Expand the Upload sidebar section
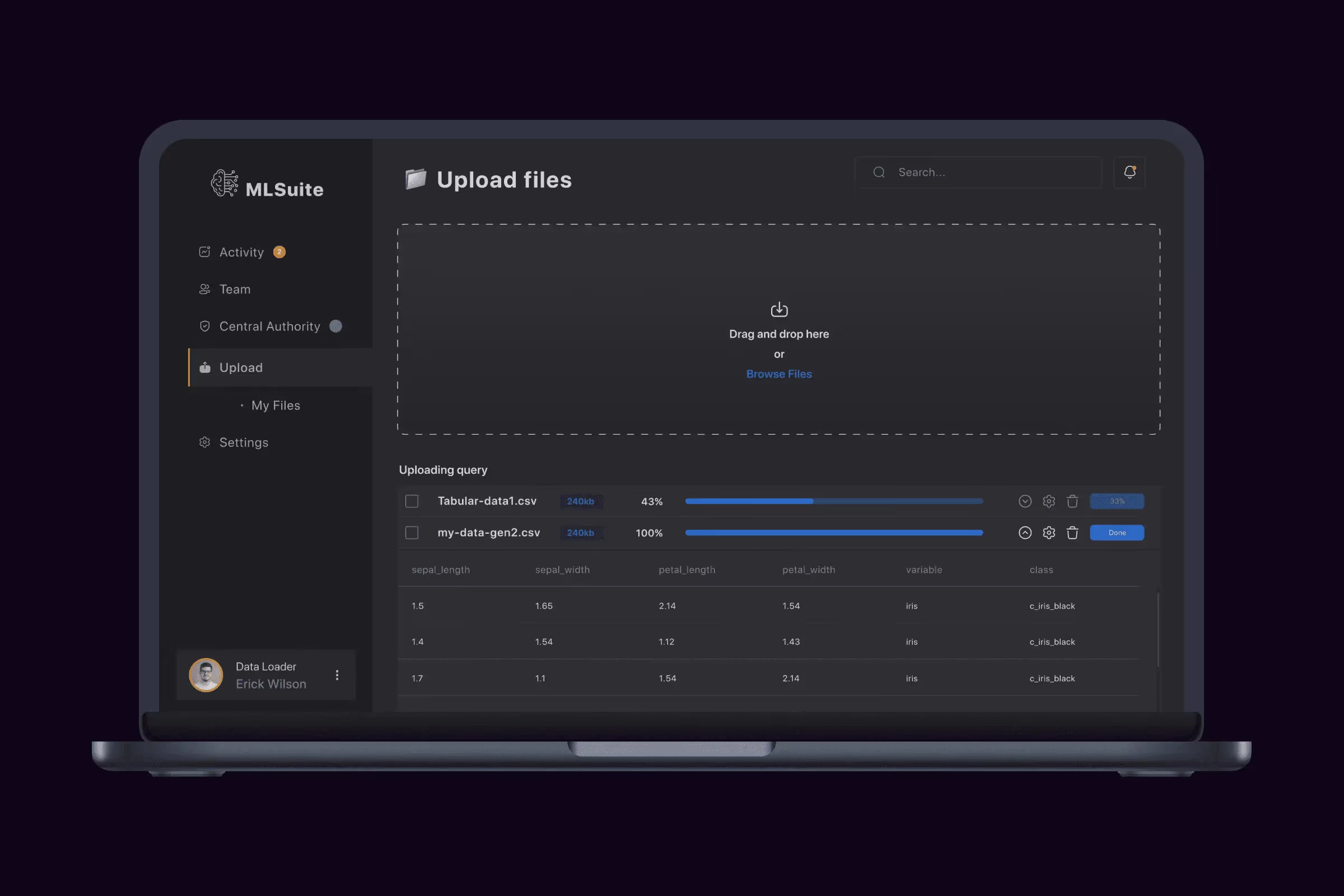 241,367
